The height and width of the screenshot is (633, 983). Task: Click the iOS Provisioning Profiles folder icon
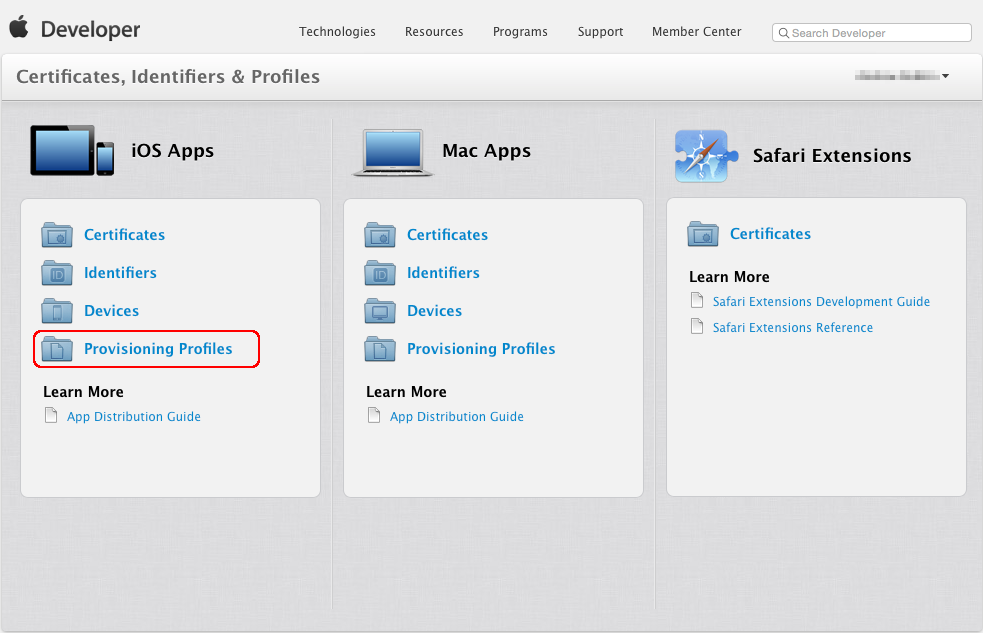click(57, 349)
